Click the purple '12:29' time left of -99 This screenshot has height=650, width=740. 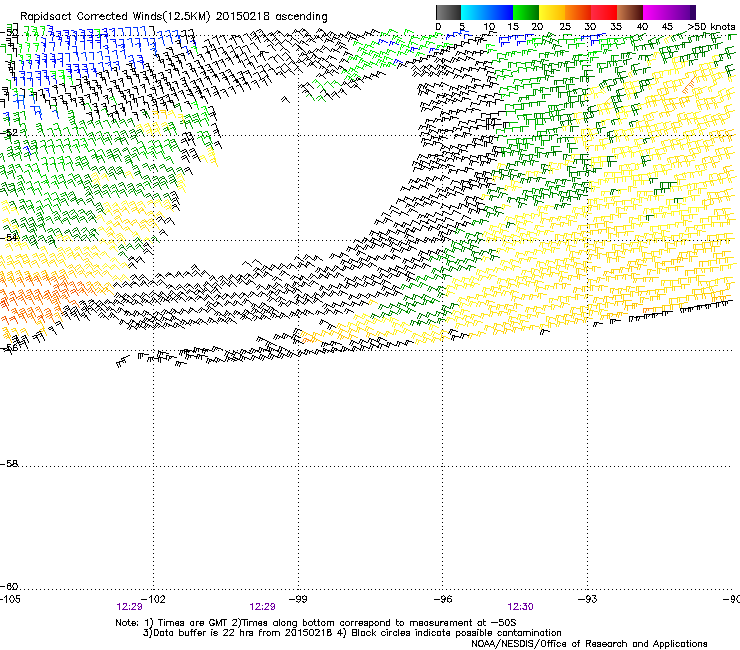(x=262, y=607)
